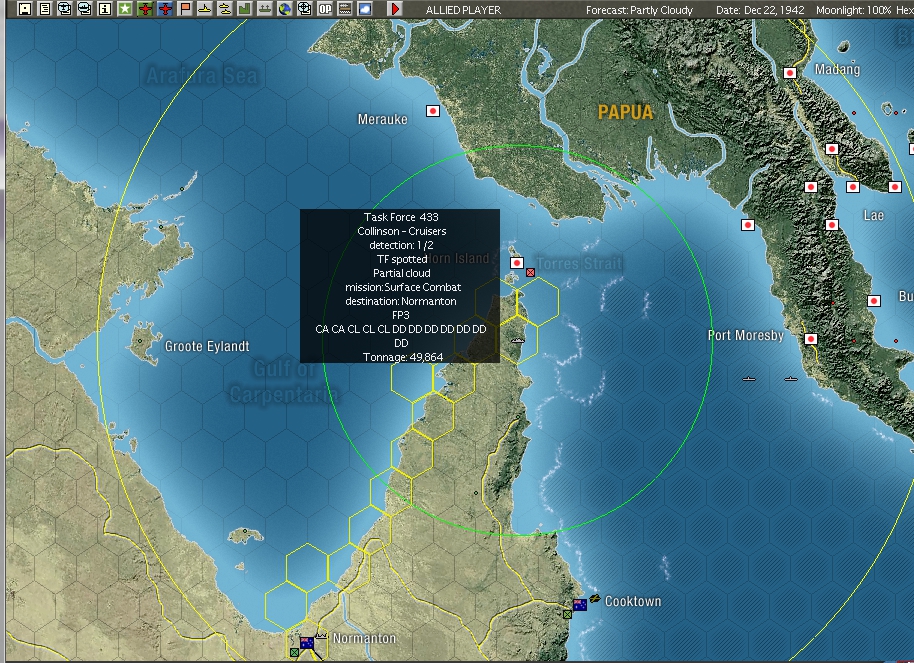Click the 'Cooktown' map label
Image resolution: width=914 pixels, height=663 pixels.
point(633,601)
